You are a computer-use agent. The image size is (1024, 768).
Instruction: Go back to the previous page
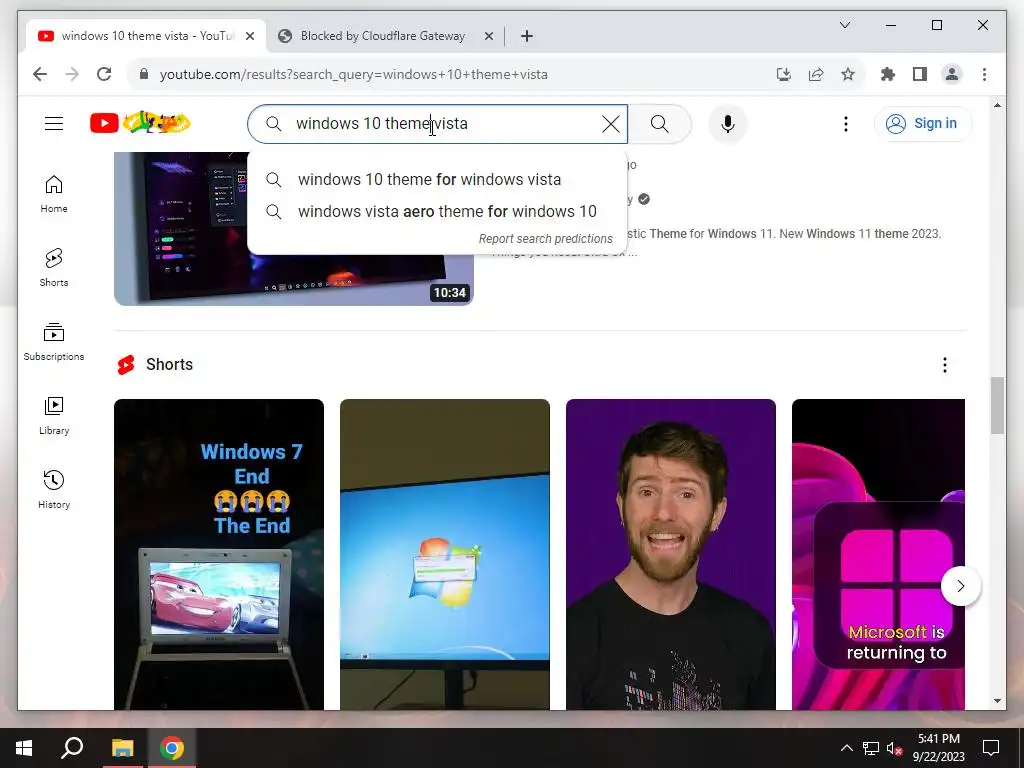(x=40, y=74)
